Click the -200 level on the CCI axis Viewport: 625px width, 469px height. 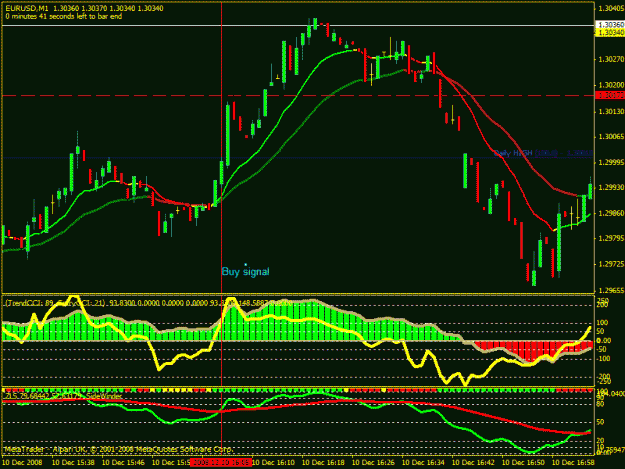point(603,377)
